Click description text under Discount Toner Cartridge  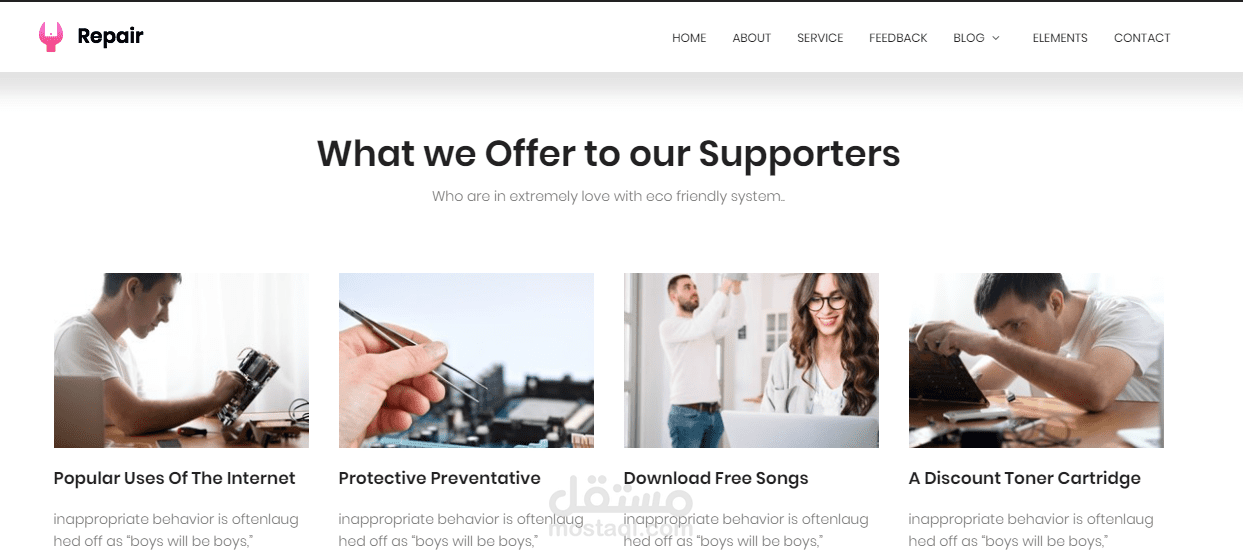[1031, 530]
